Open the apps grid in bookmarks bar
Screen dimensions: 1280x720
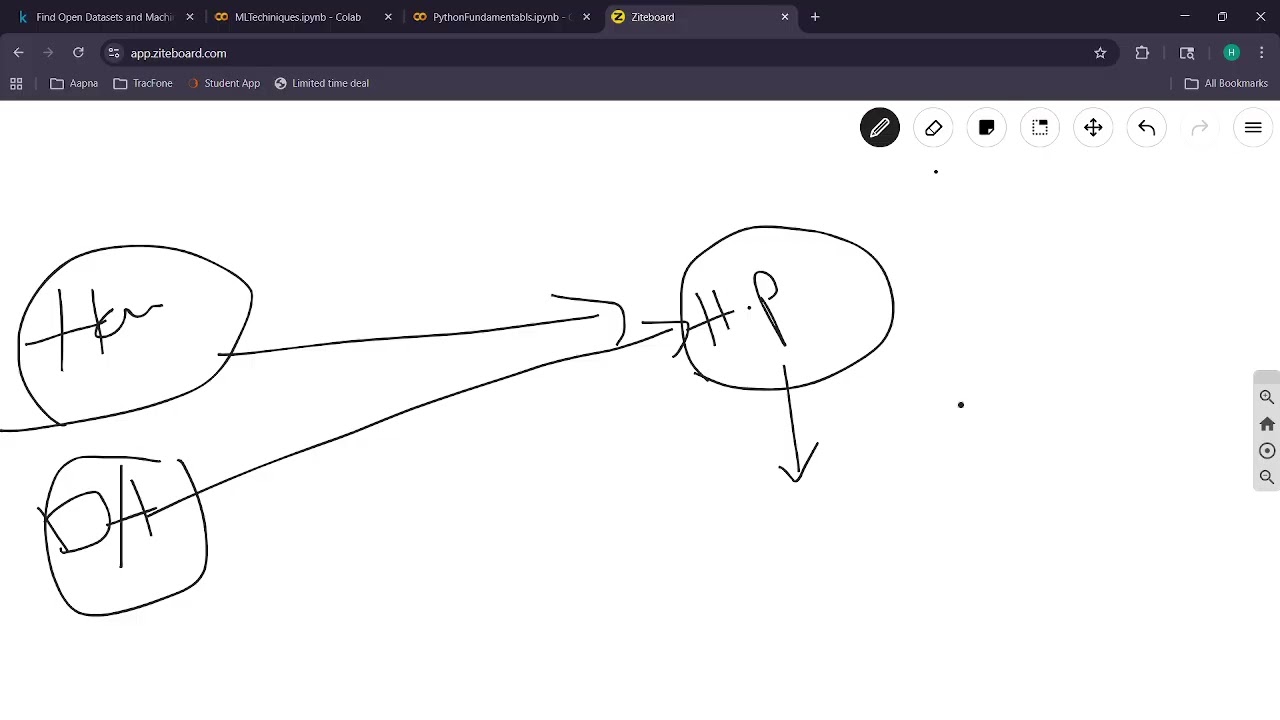tap(16, 83)
